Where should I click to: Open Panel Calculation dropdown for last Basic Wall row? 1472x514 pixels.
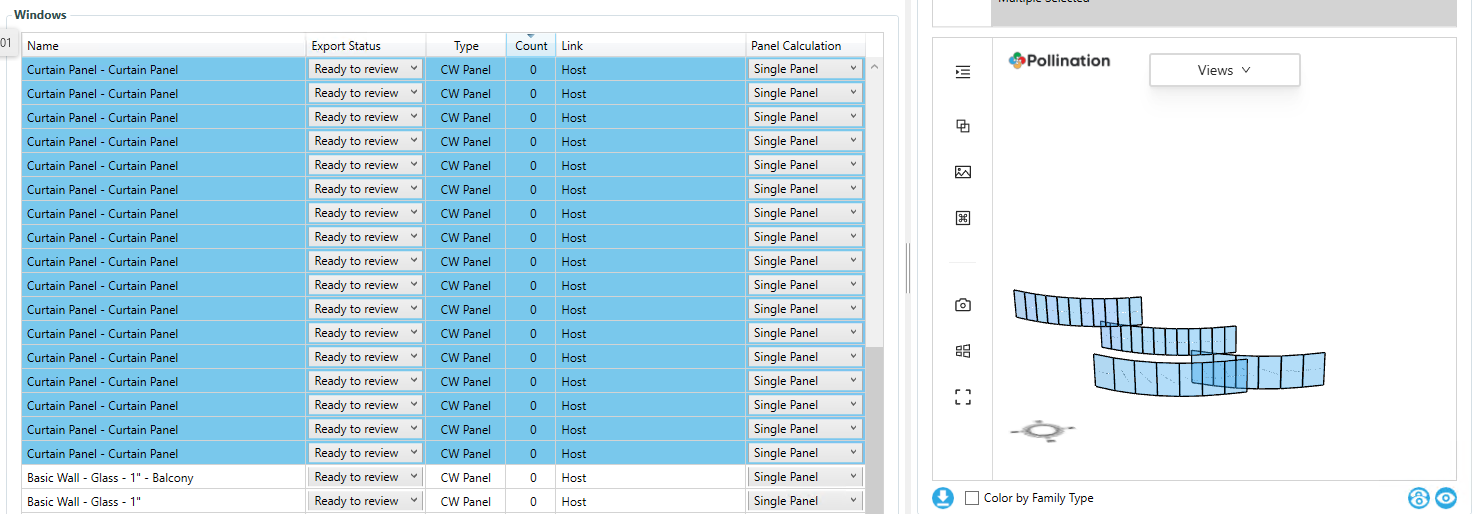tap(805, 501)
